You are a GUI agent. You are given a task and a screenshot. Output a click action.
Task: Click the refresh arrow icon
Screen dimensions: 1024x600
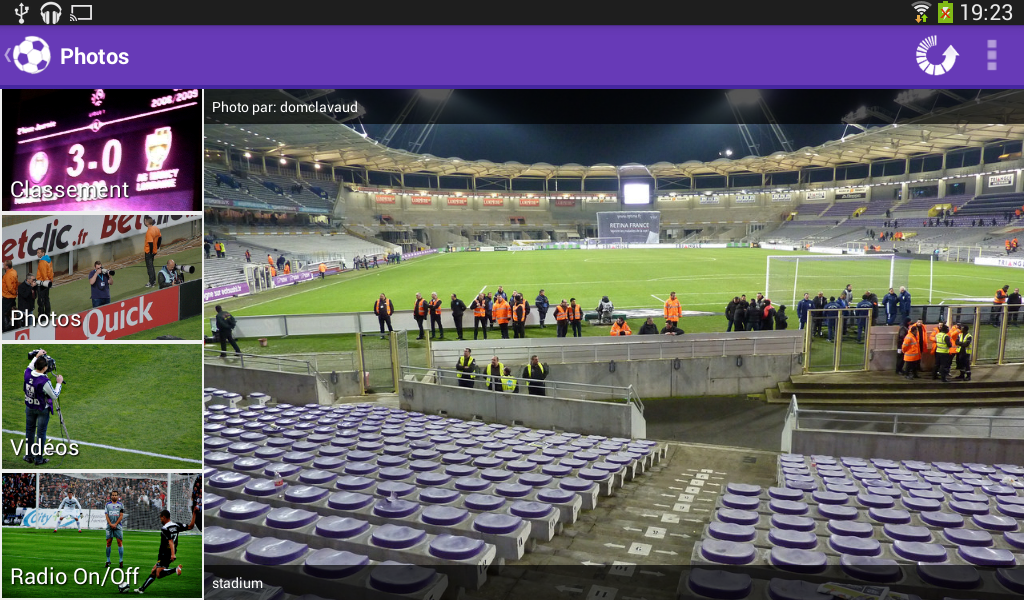(x=936, y=55)
